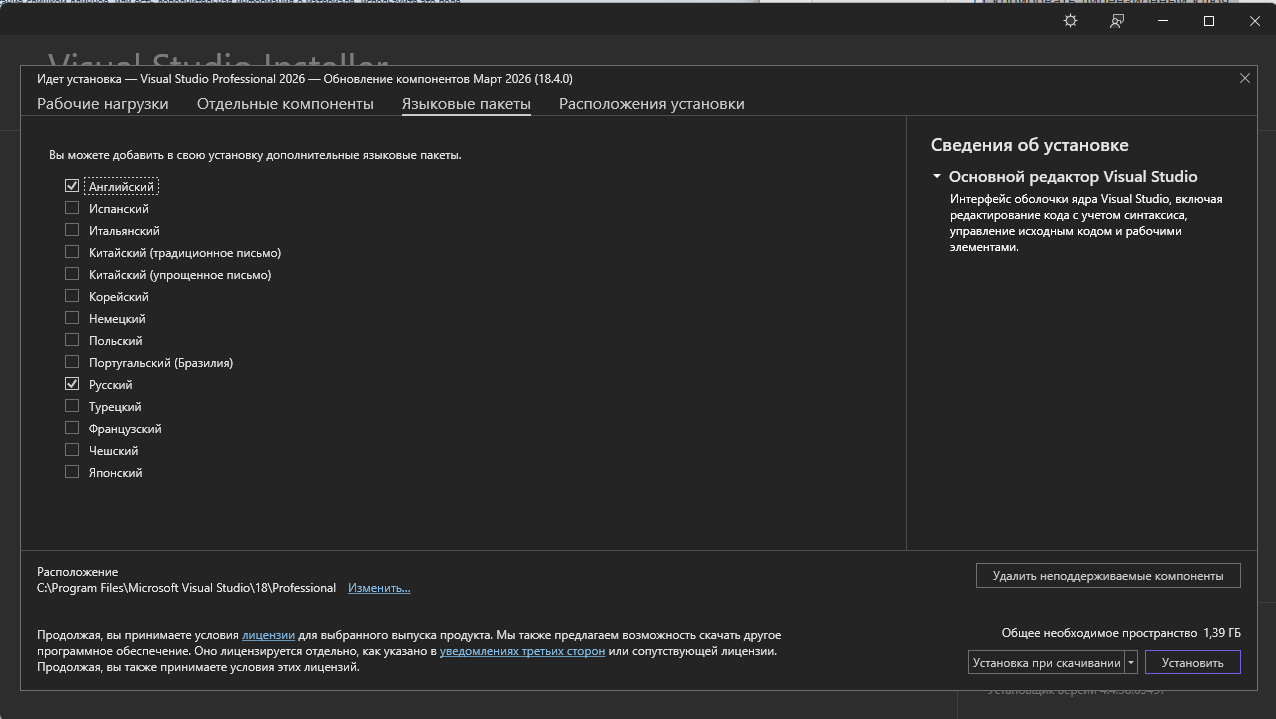The width and height of the screenshot is (1276, 719).
Task: Check the Испанский language pack
Action: point(72,208)
